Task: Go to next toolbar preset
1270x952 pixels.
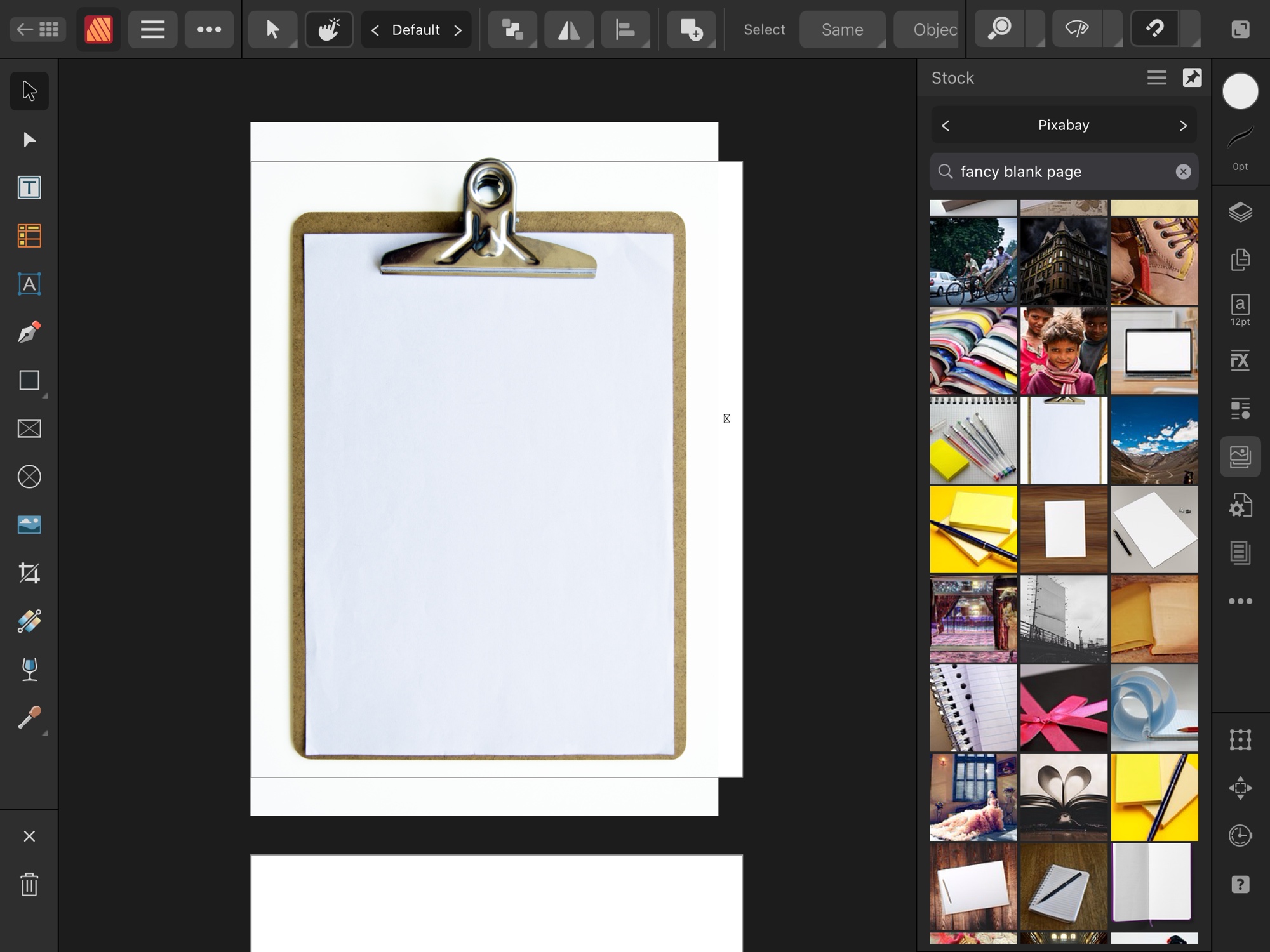Action: click(x=458, y=30)
